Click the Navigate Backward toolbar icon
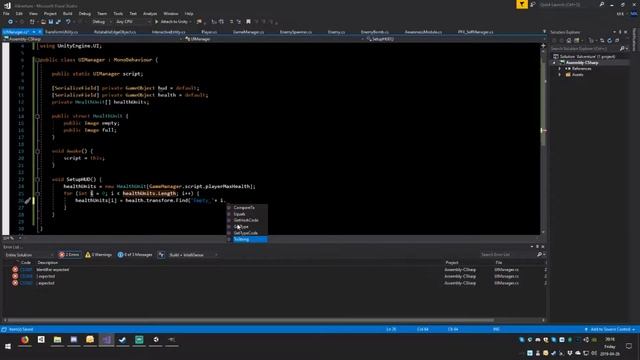Image resolution: width=640 pixels, height=360 pixels. click(10, 22)
